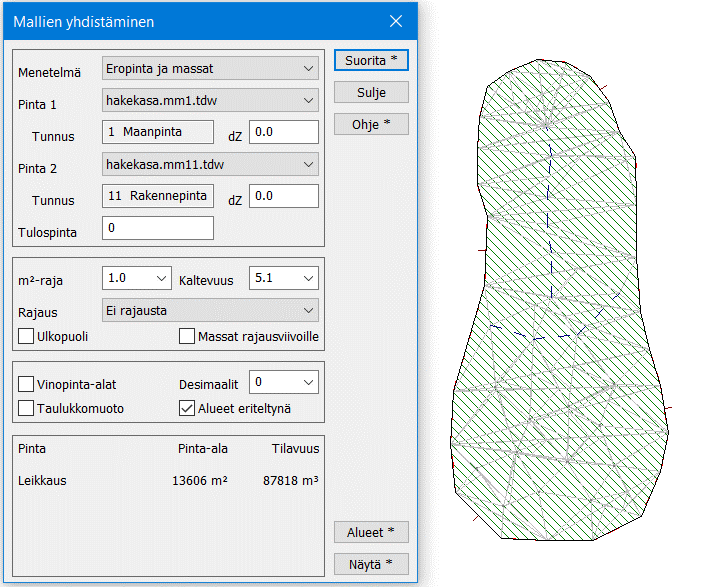The height and width of the screenshot is (587, 701).
Task: Open the m²-raja dropdown
Action: point(136,278)
